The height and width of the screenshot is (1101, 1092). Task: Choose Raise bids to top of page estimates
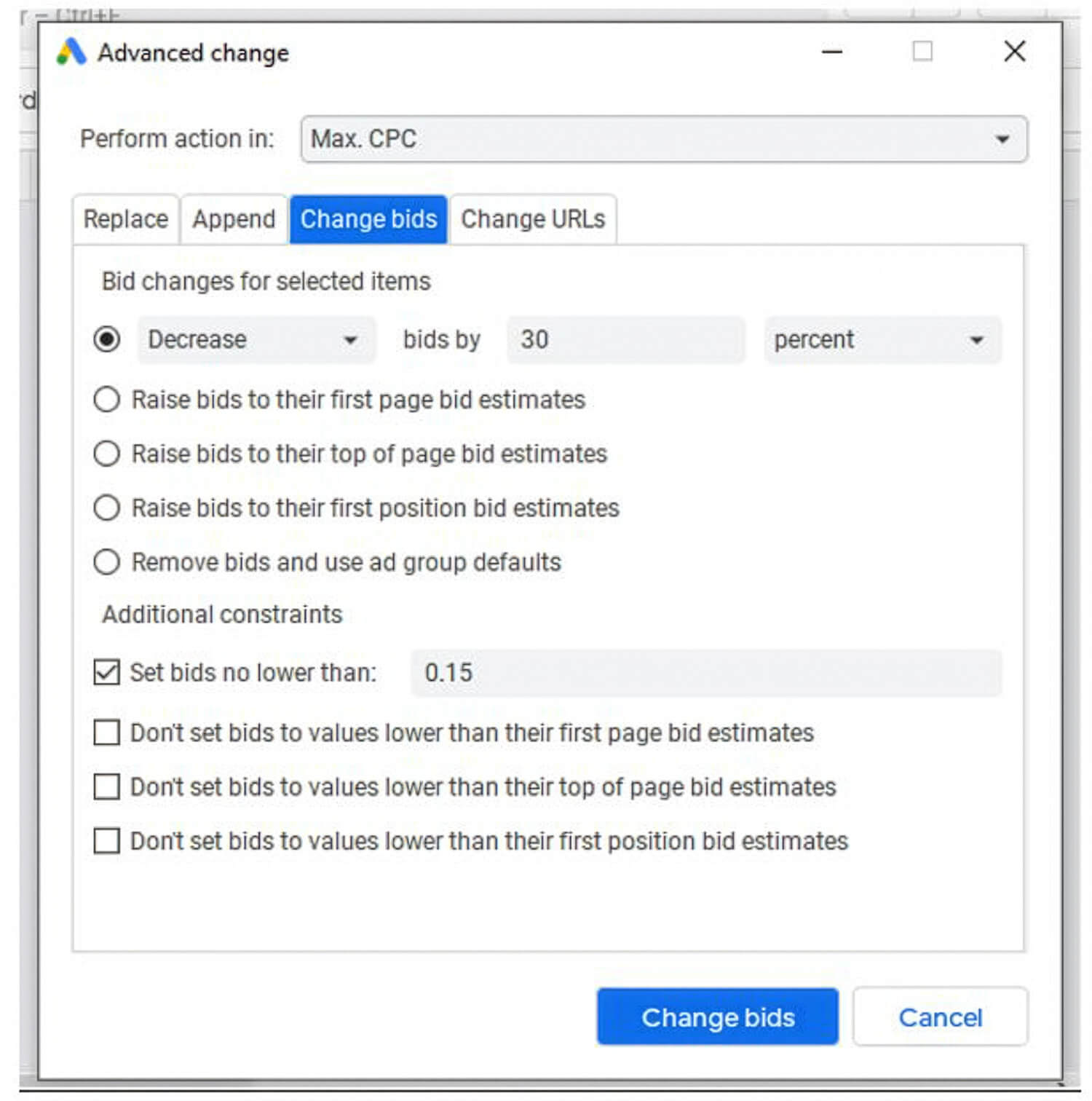coord(107,454)
